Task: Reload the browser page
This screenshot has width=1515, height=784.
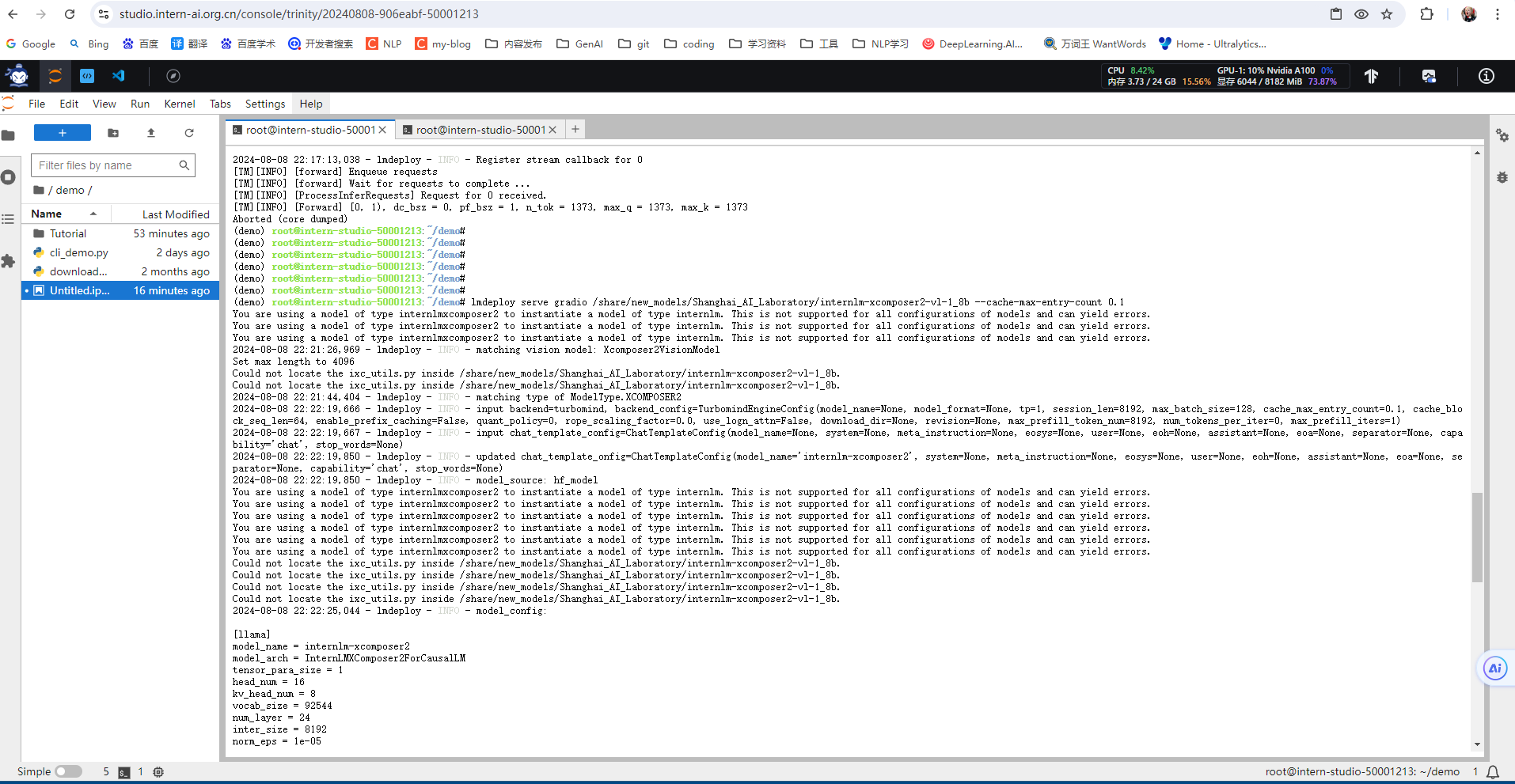Action: 70,14
